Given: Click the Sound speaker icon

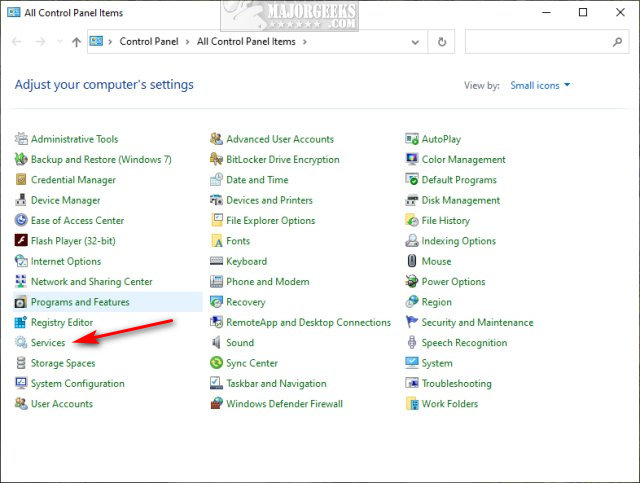Looking at the screenshot, I should pos(216,343).
